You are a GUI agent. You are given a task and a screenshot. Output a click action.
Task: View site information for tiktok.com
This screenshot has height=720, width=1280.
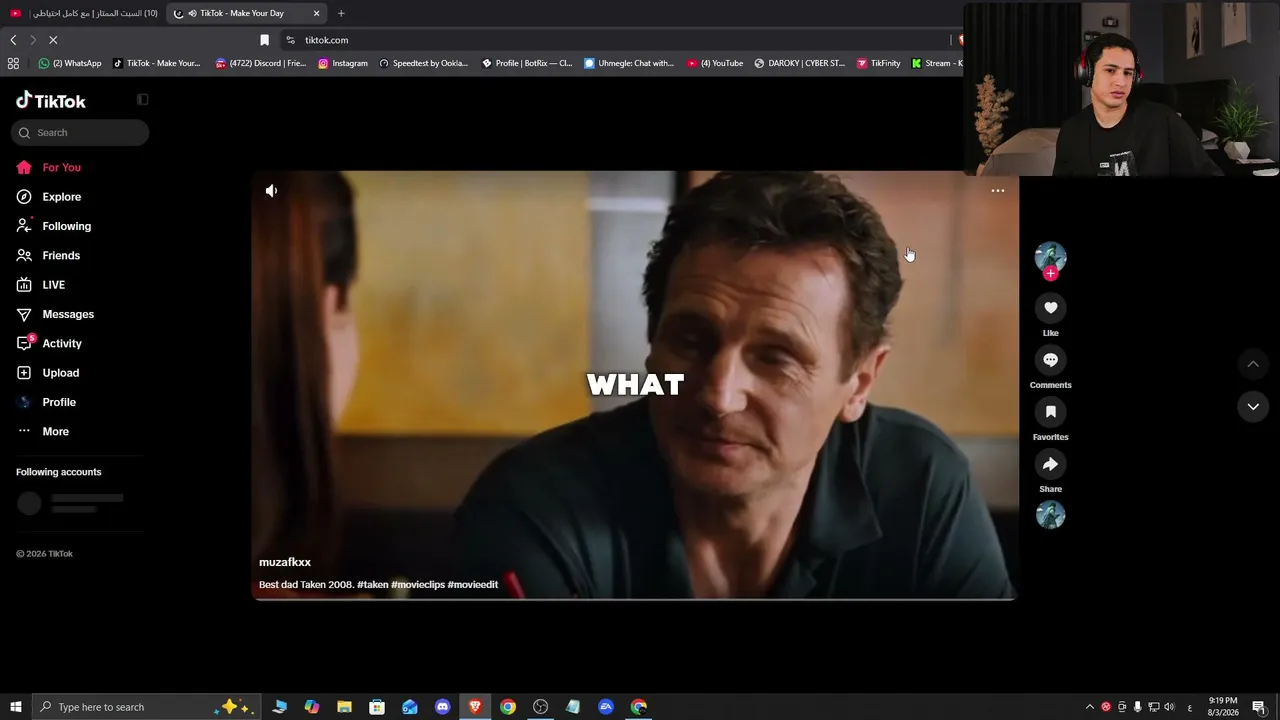[x=290, y=40]
